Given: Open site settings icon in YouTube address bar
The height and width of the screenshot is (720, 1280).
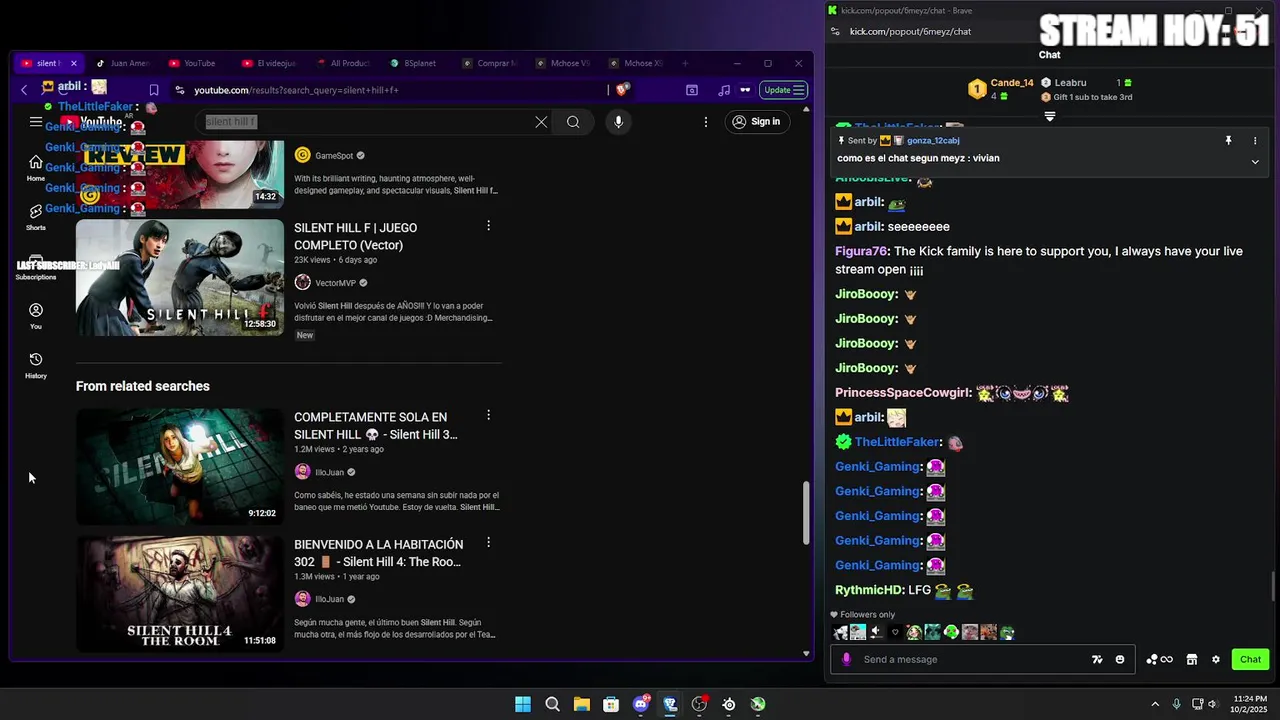Looking at the screenshot, I should pos(179,90).
